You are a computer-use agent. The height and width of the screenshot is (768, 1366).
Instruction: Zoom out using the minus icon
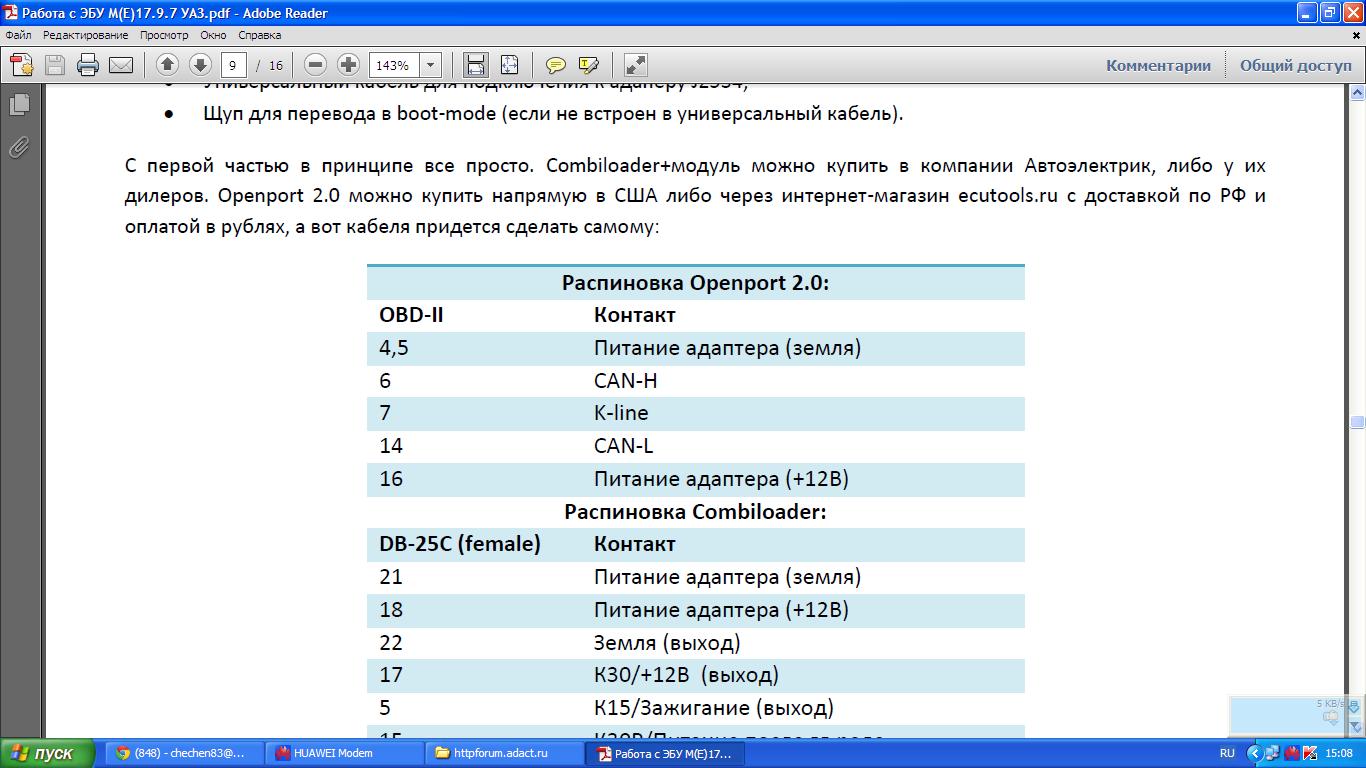tap(314, 64)
